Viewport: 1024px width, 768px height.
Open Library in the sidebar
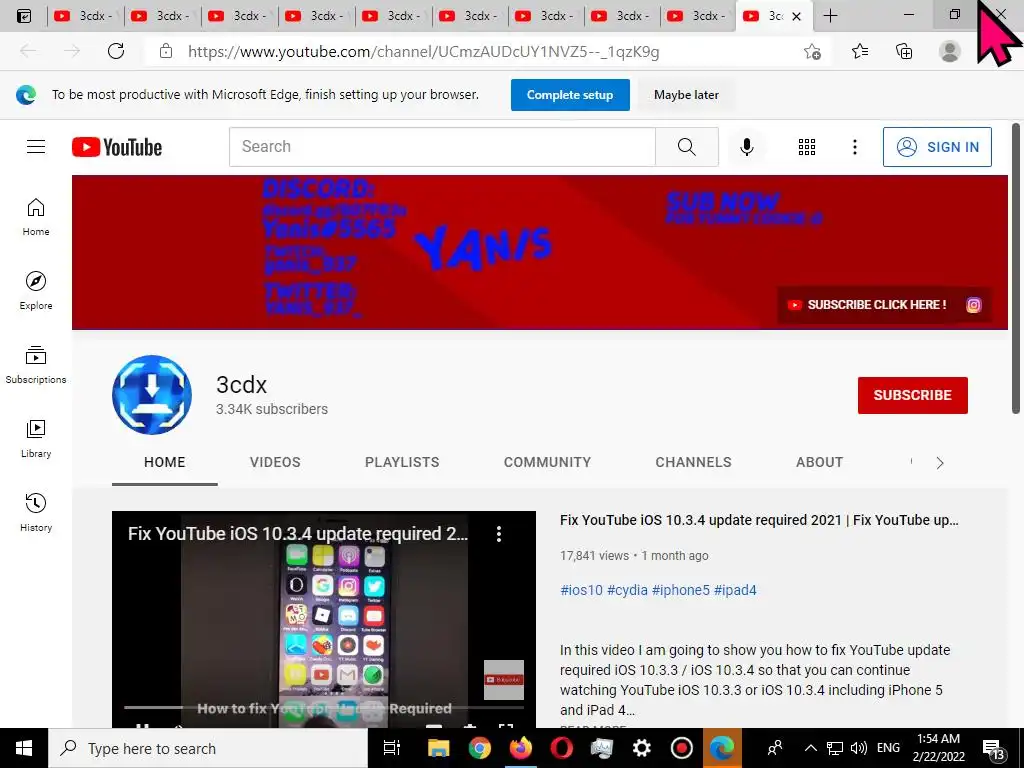point(36,438)
